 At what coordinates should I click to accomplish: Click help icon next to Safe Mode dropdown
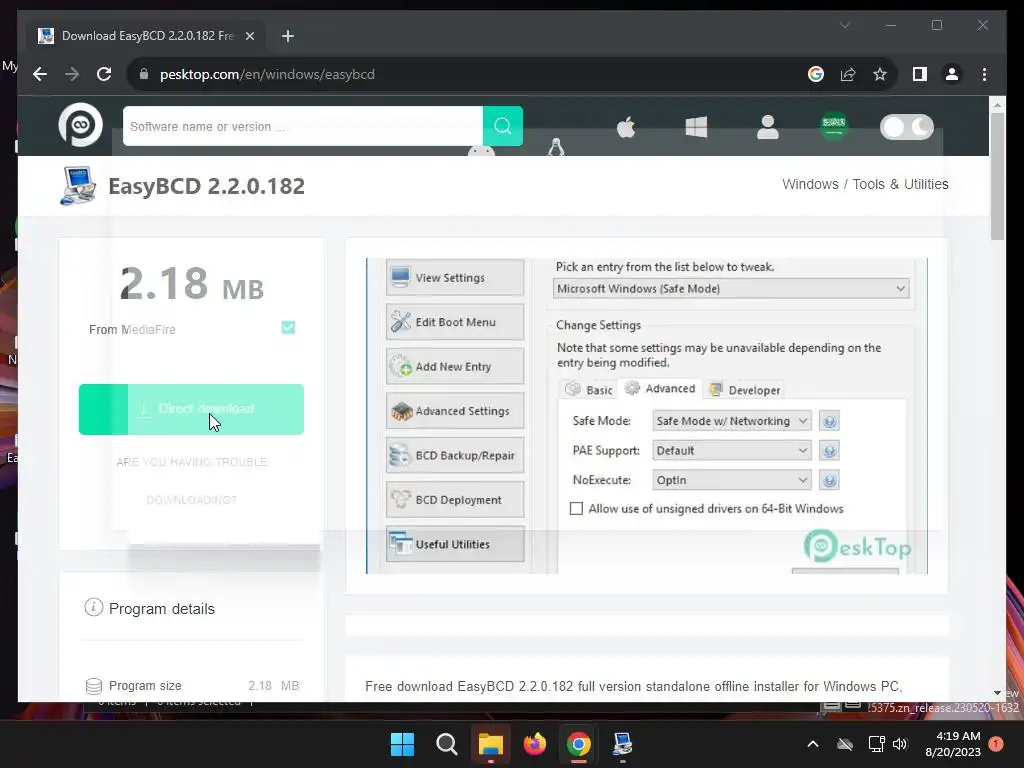[x=829, y=421]
